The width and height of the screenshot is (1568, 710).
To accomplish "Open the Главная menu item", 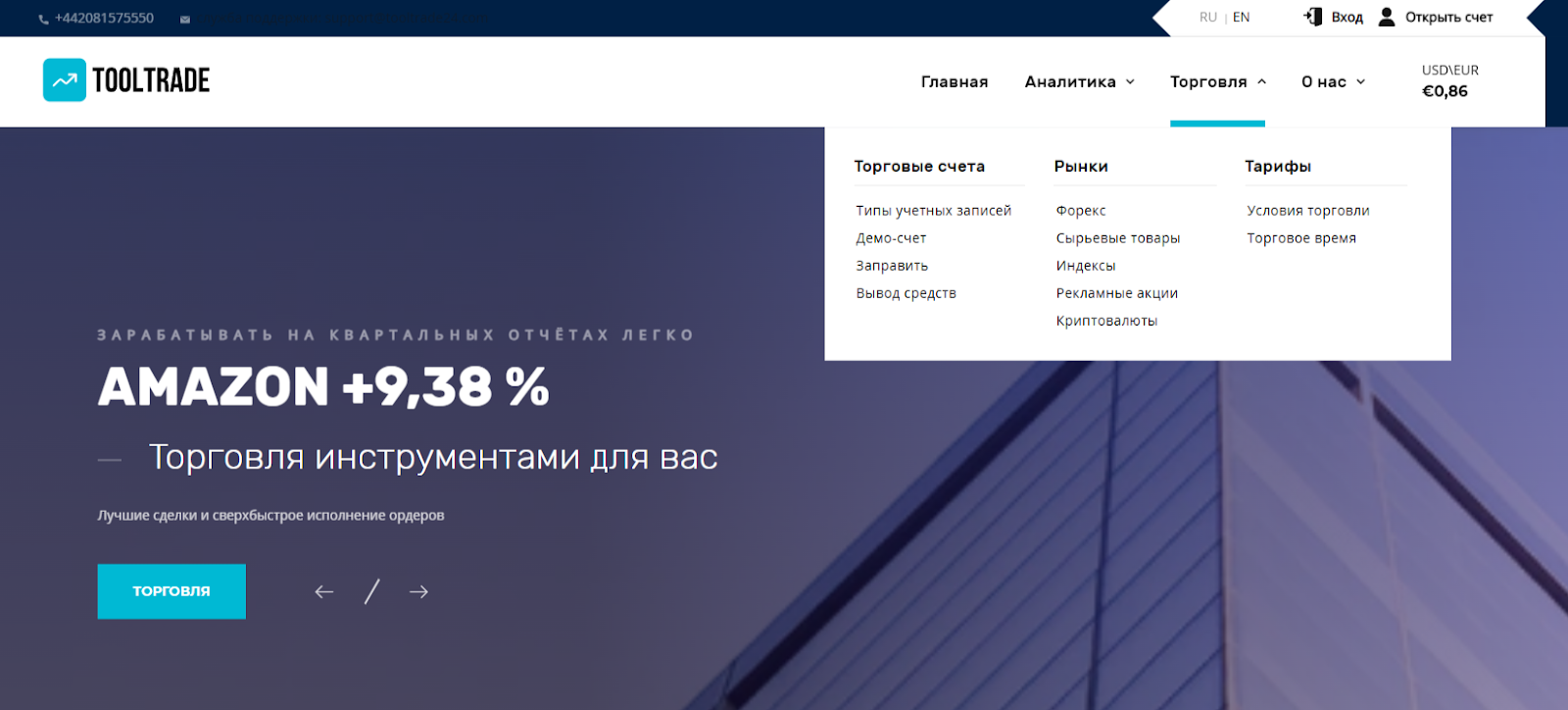I will click(955, 81).
